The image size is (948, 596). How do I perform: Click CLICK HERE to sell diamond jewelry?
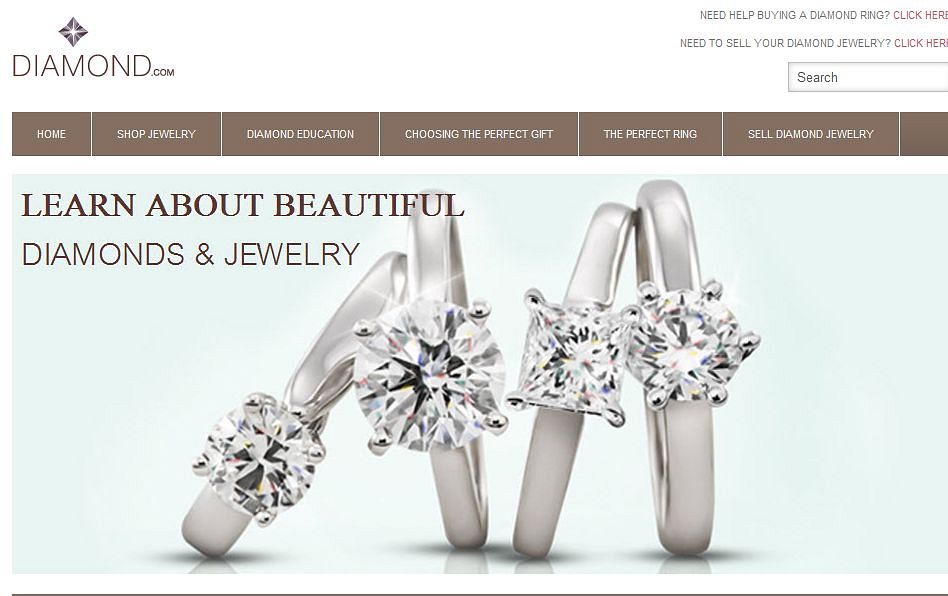(x=921, y=43)
